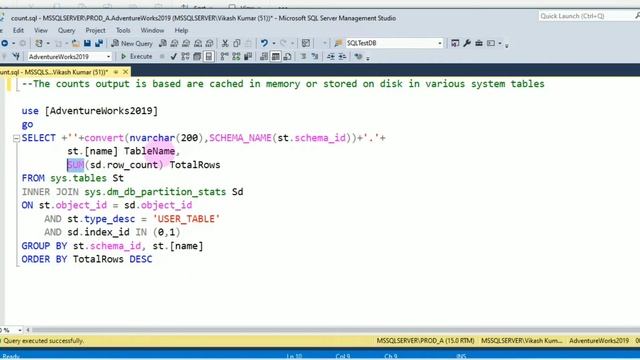Screen dimensions: 640x360
Task: Click the Cut scissors icon
Action: (225, 43)
